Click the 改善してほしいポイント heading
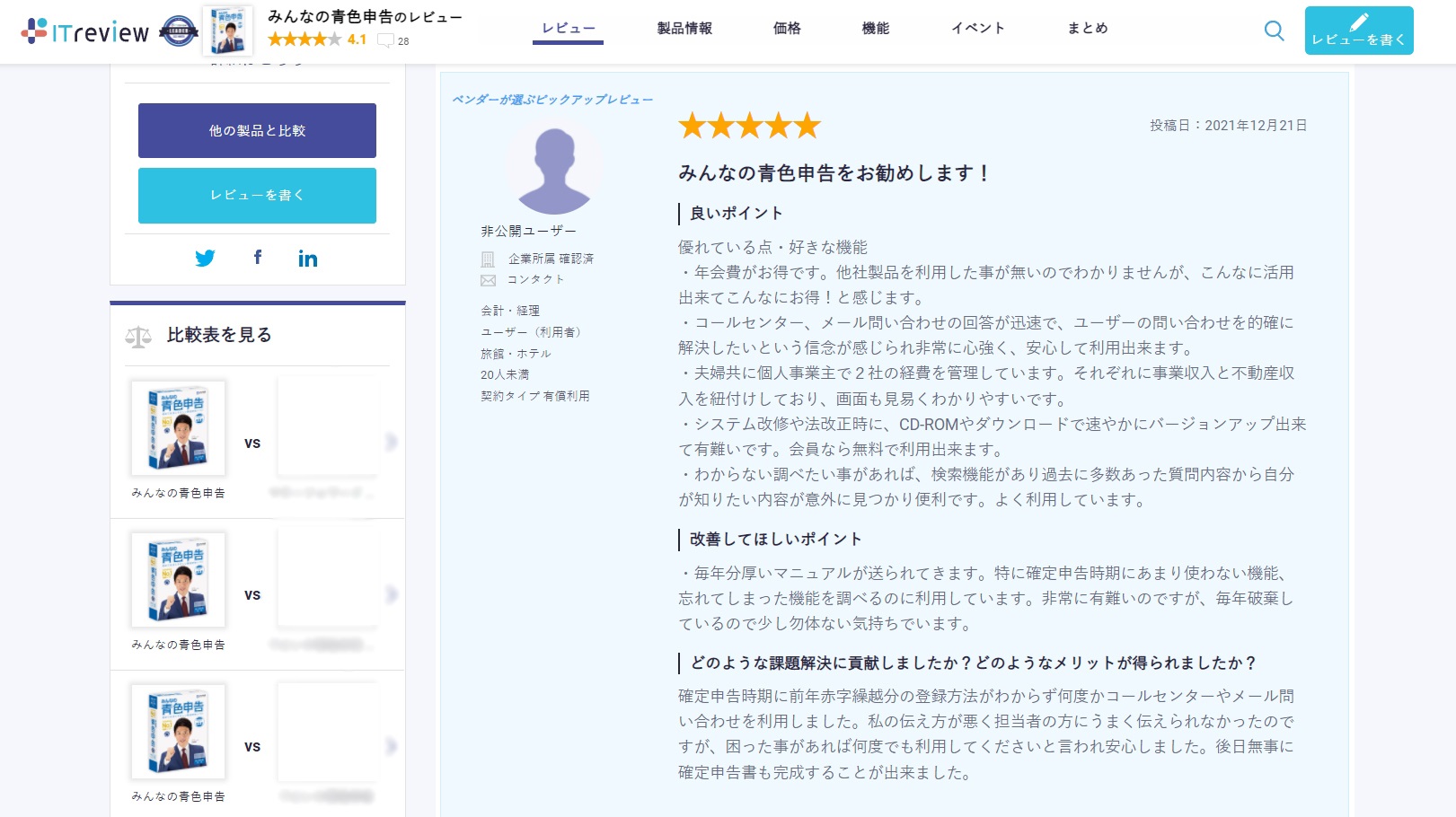 776,540
